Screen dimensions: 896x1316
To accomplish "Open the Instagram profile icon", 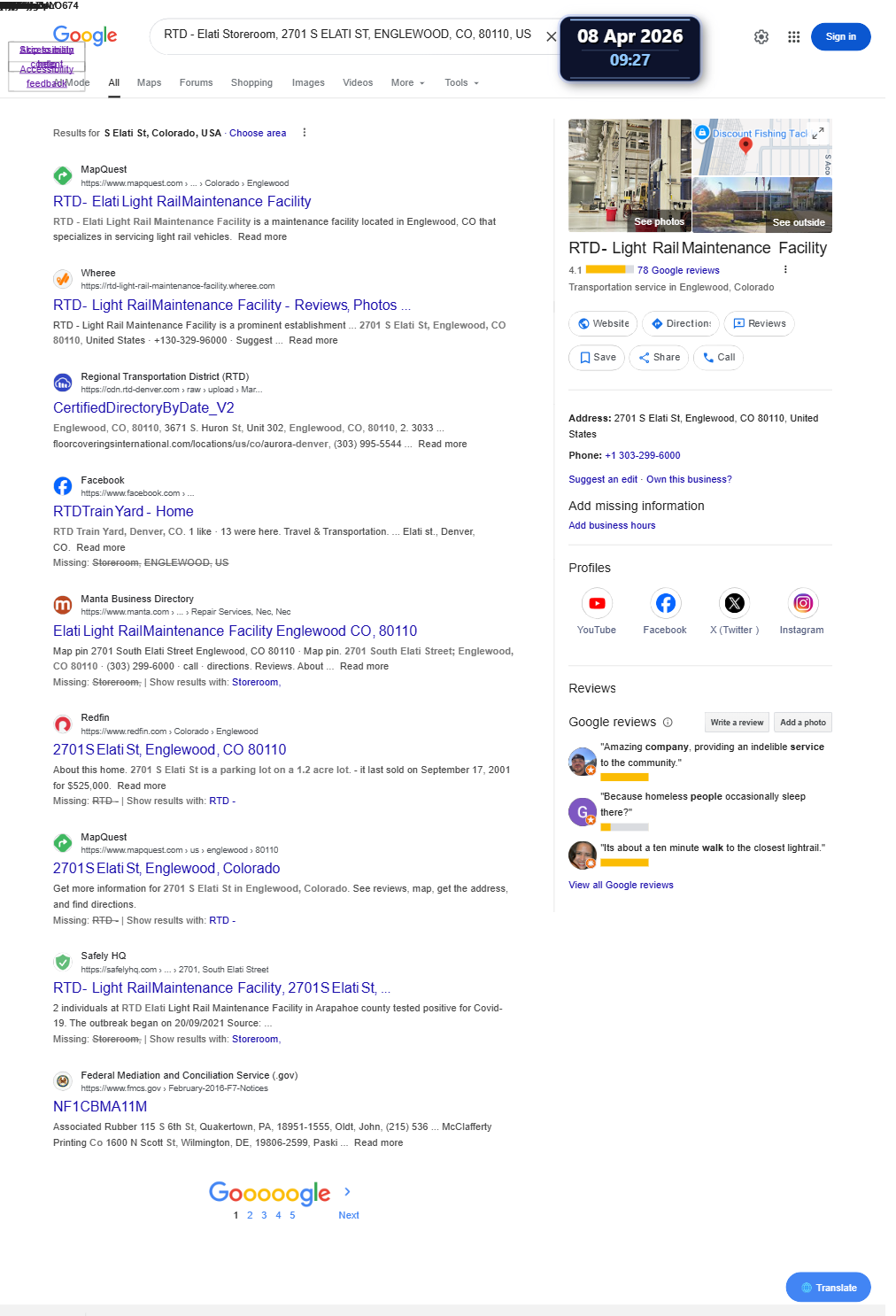I will [x=802, y=603].
